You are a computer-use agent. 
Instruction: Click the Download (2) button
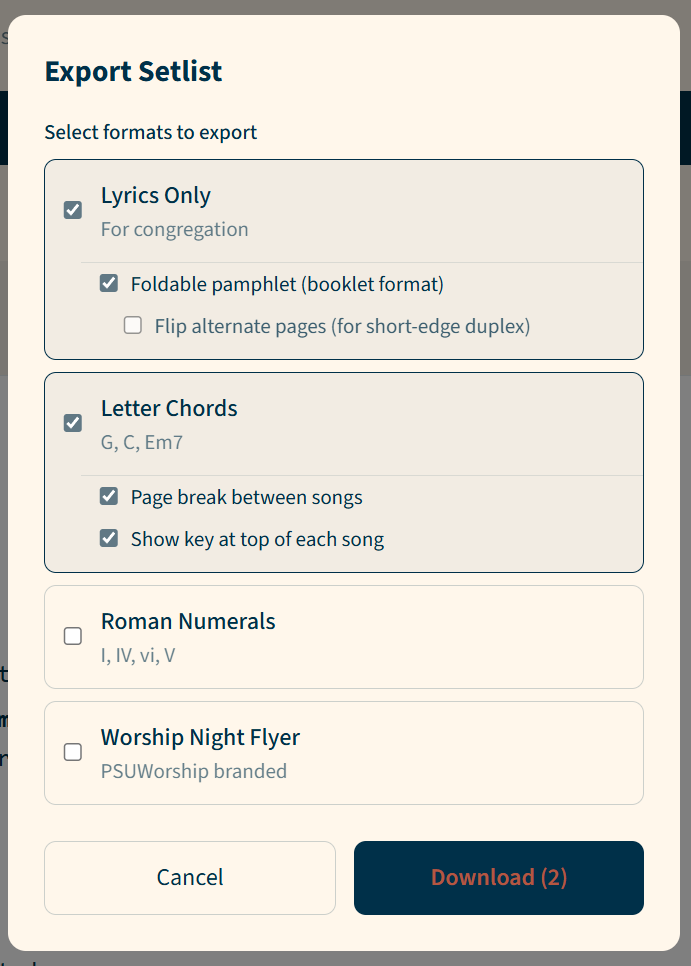(498, 878)
